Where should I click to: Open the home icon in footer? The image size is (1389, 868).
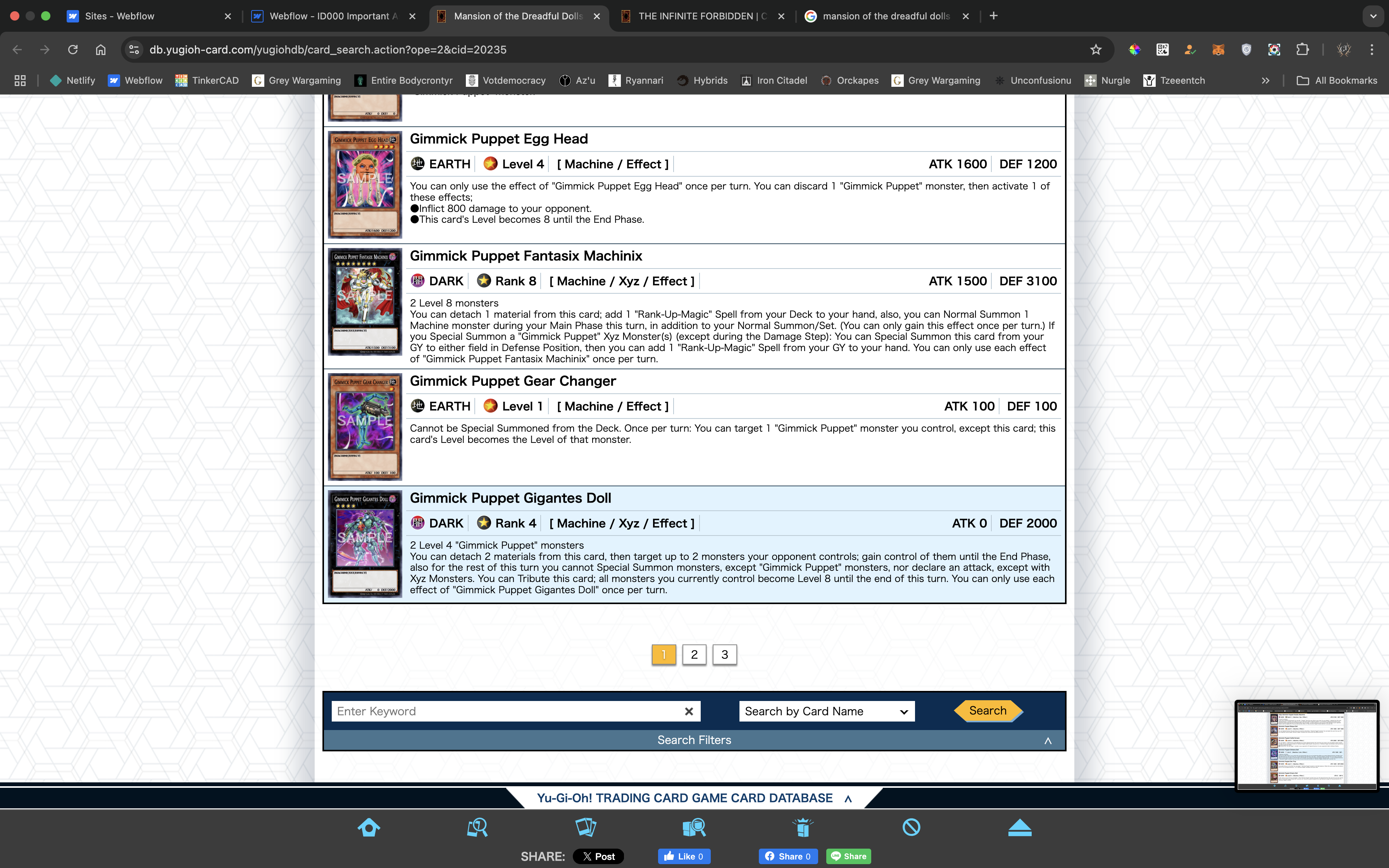coord(369,827)
